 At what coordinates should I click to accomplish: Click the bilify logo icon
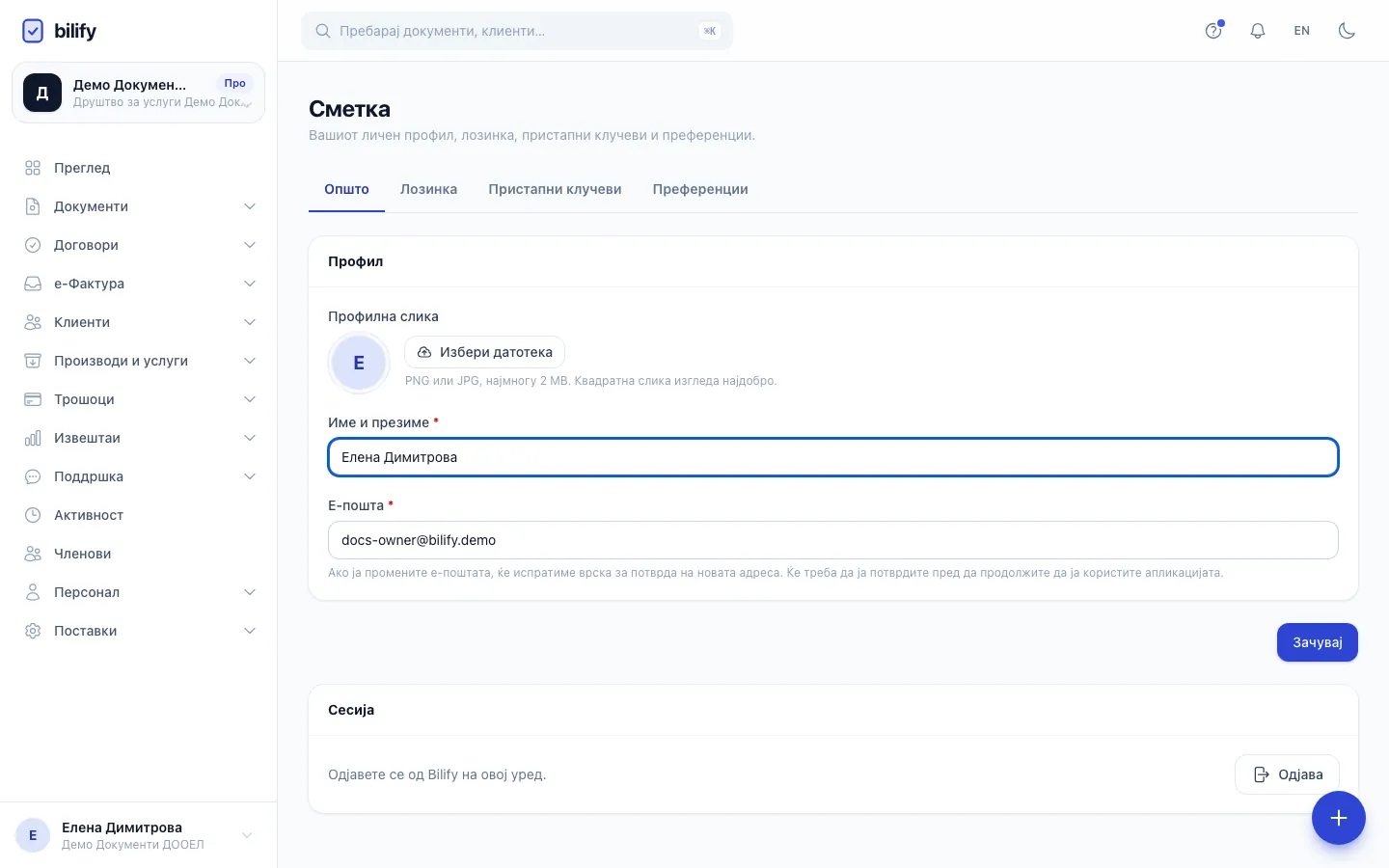click(33, 31)
